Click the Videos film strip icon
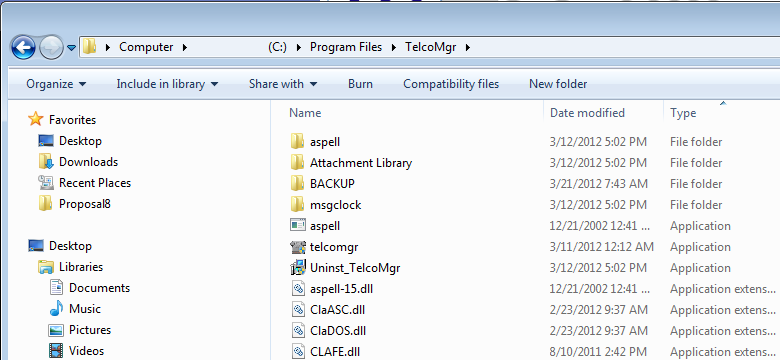780x360 pixels. pyautogui.click(x=56, y=351)
